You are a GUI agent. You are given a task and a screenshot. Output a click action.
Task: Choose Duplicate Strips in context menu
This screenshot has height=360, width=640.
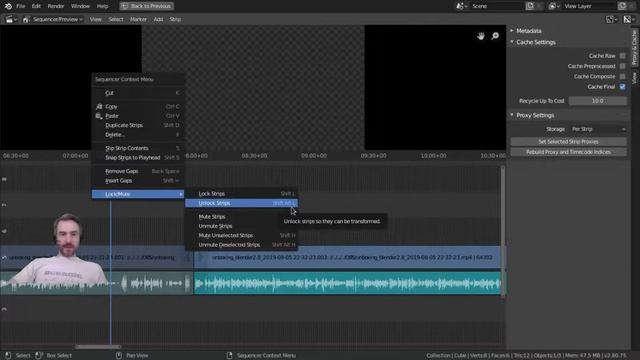(138, 125)
